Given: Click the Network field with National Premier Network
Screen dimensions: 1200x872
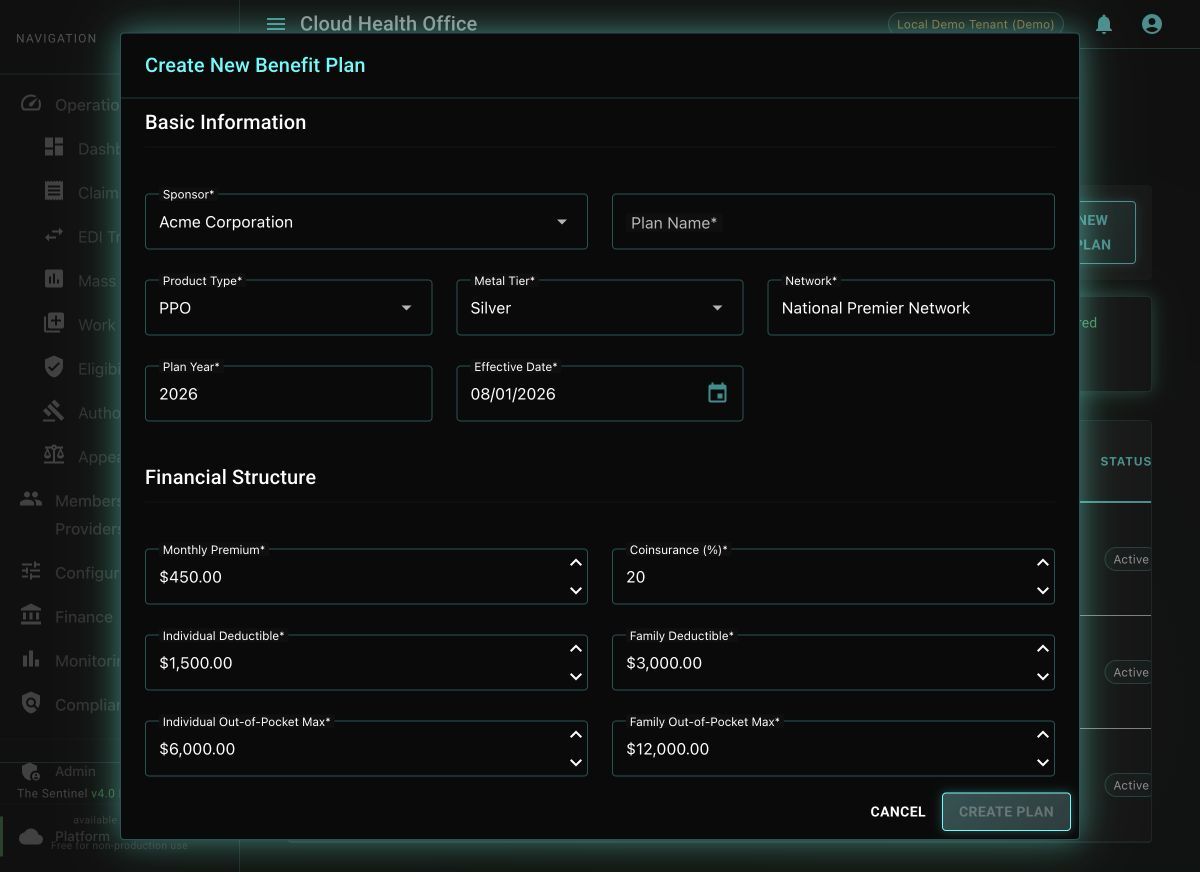Looking at the screenshot, I should pyautogui.click(x=911, y=308).
